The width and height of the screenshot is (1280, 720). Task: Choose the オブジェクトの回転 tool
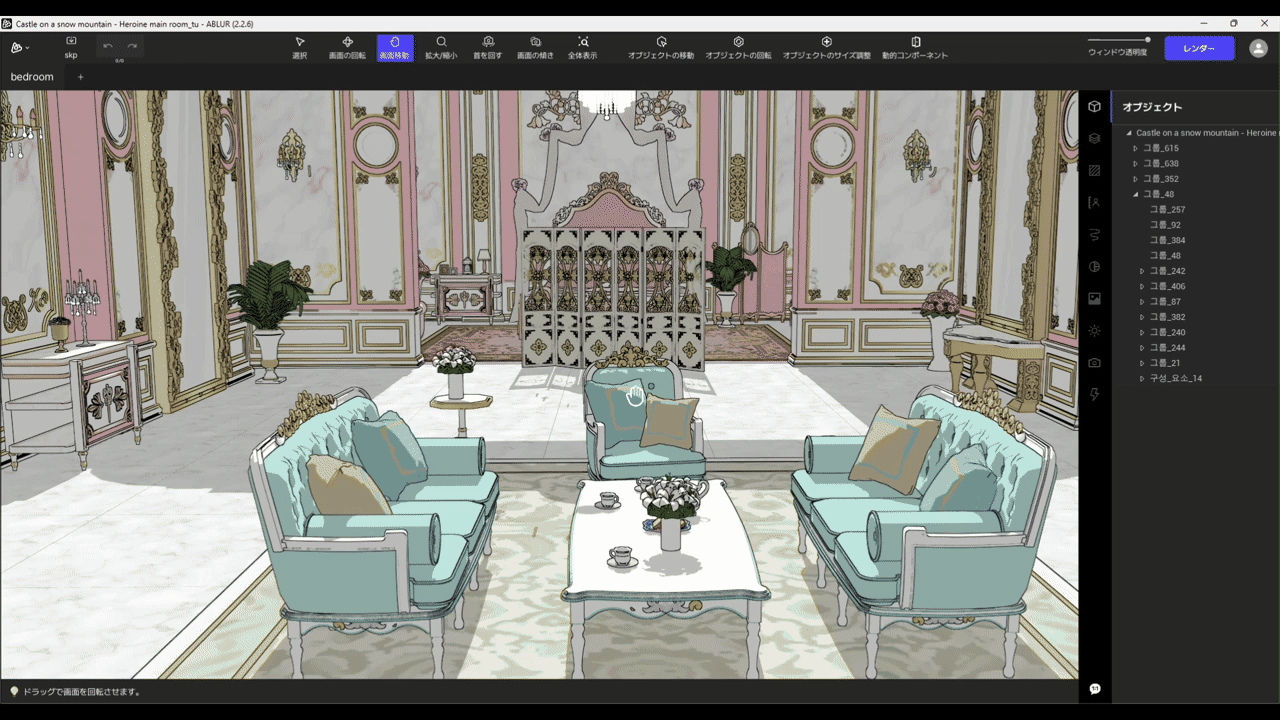738,47
